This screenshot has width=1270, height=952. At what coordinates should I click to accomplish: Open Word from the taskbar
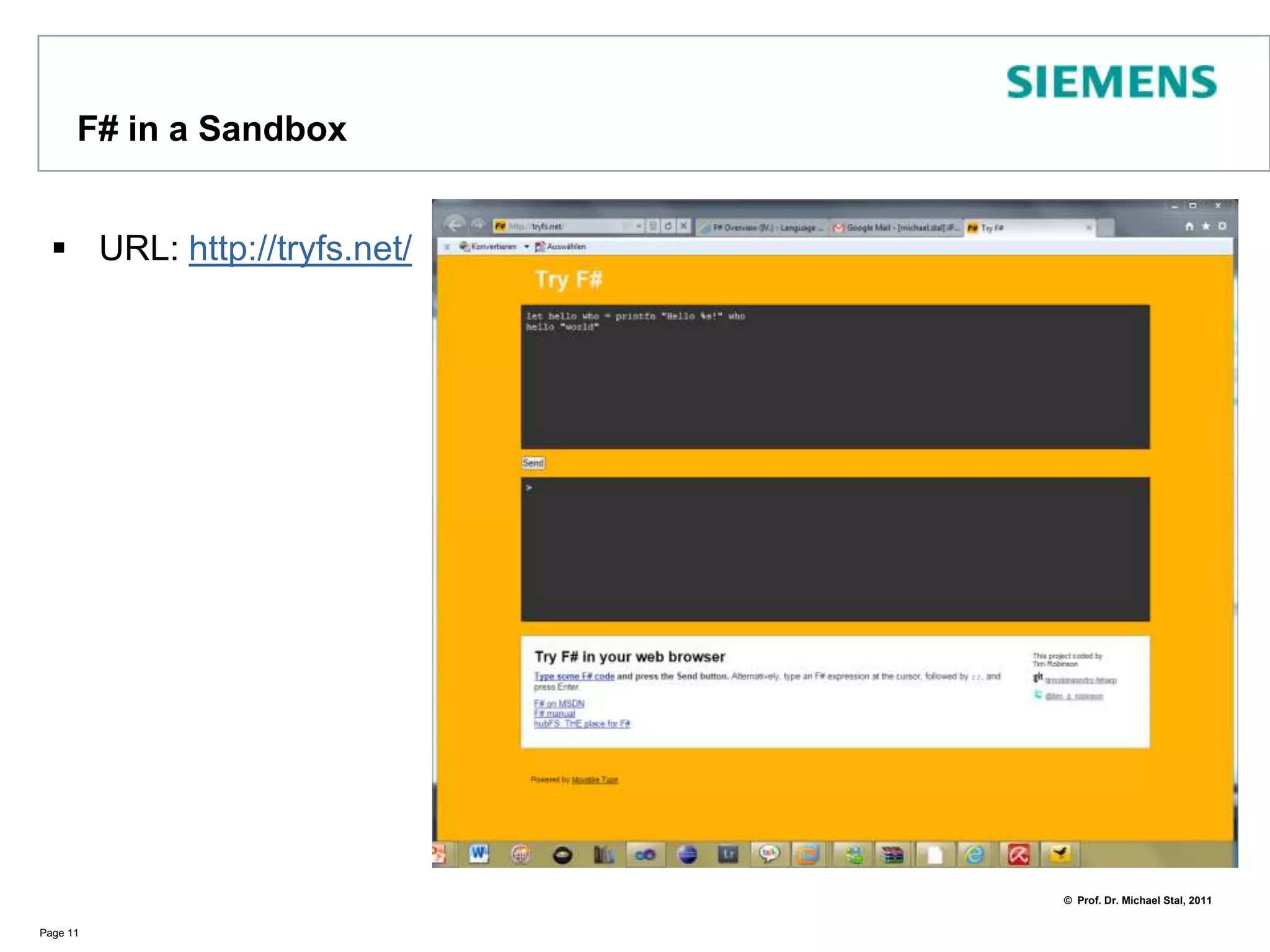pos(478,855)
